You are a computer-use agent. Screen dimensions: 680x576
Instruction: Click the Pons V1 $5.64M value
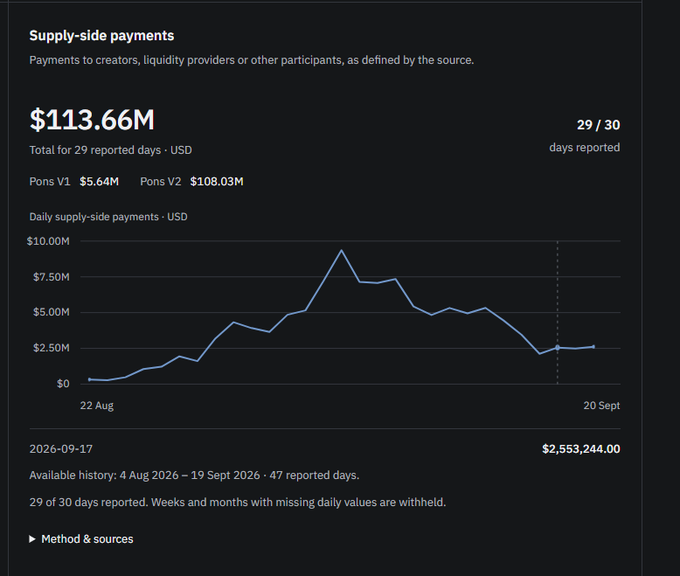tap(99, 181)
